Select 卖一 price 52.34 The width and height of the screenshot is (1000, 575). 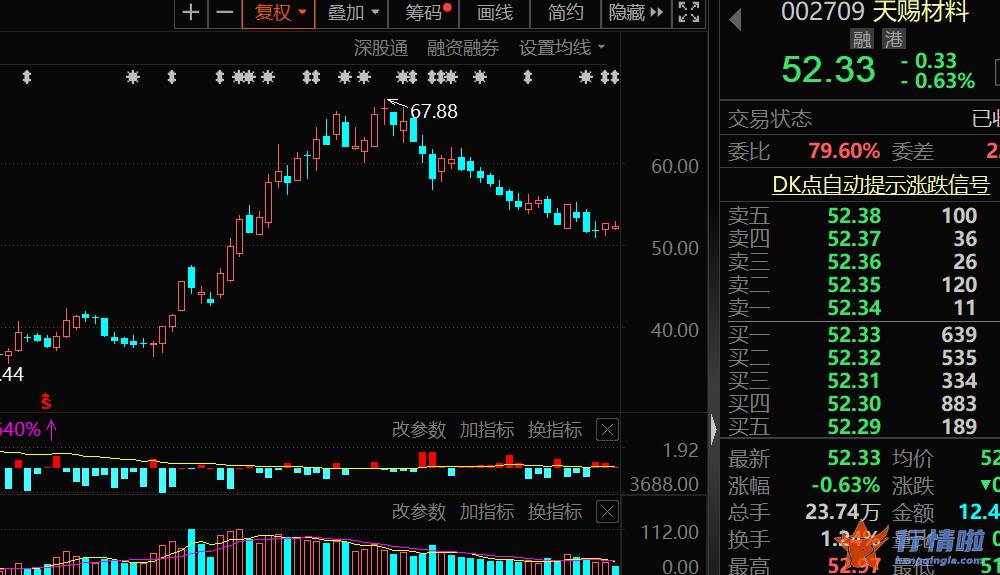tap(854, 307)
